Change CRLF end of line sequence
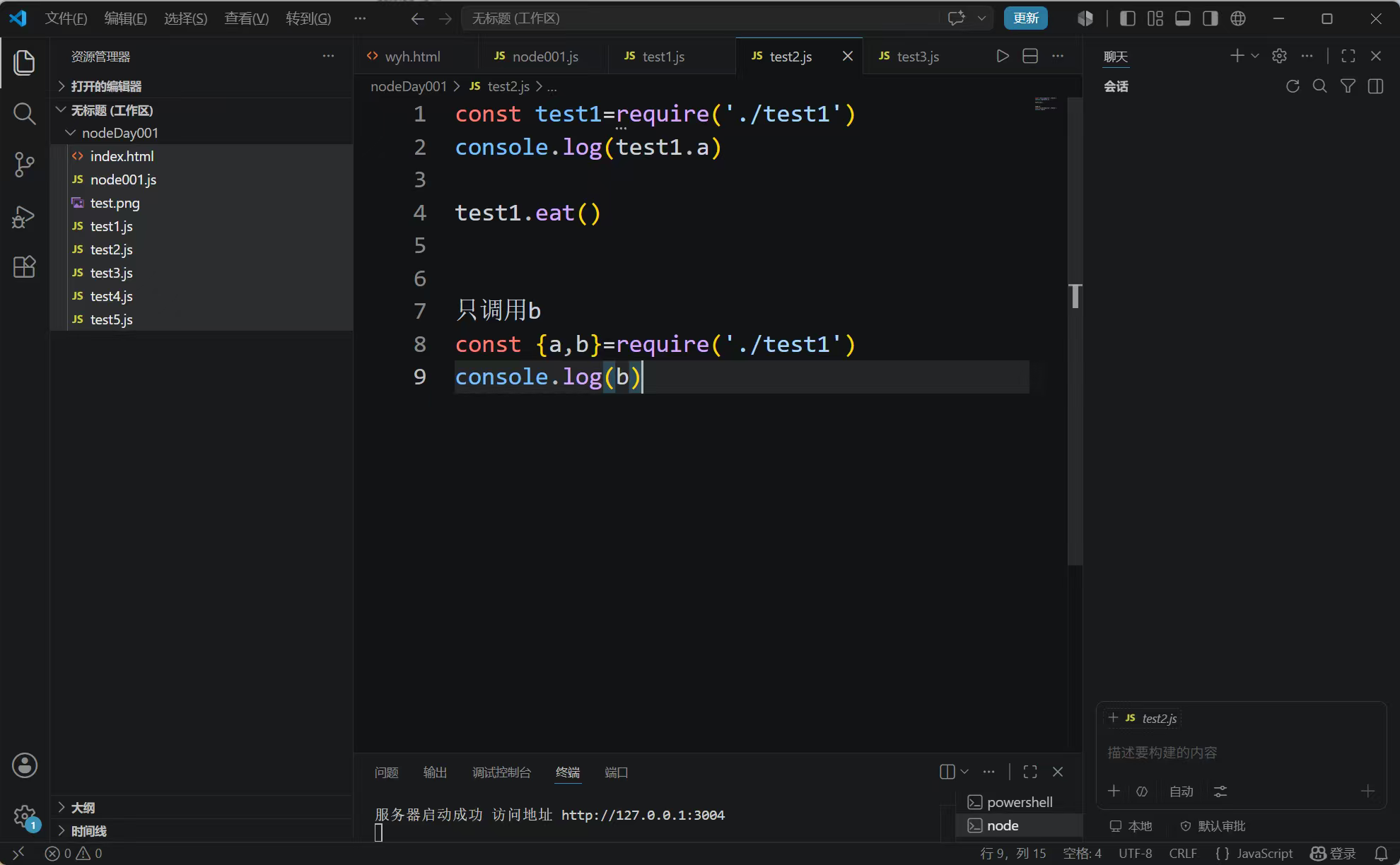 coord(1183,854)
